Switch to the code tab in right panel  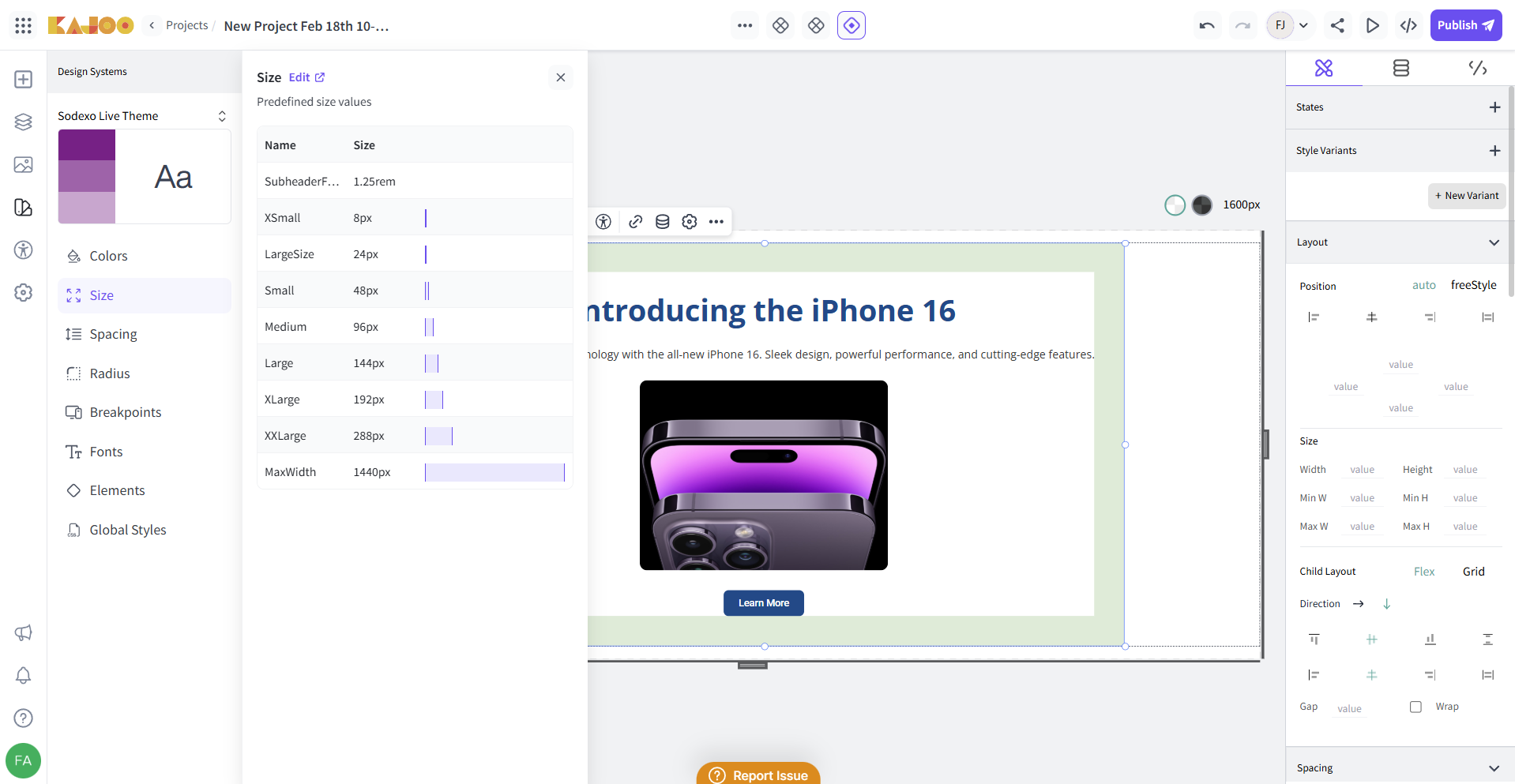click(x=1477, y=69)
